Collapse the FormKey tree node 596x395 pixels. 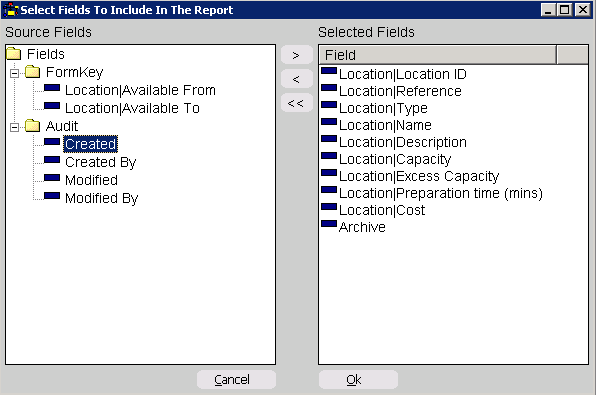pyautogui.click(x=14, y=73)
